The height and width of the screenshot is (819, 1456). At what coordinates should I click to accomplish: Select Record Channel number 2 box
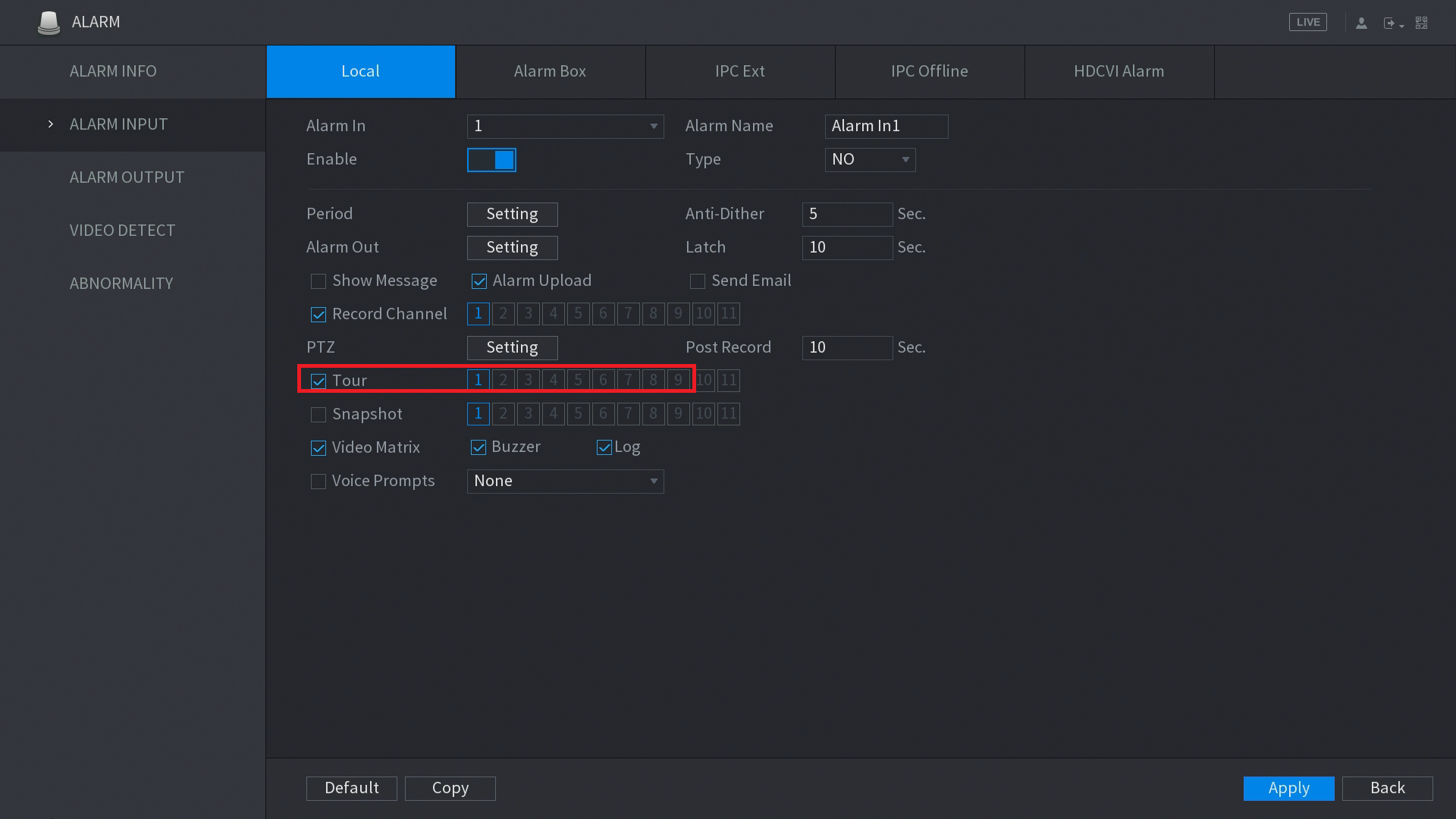tap(503, 314)
